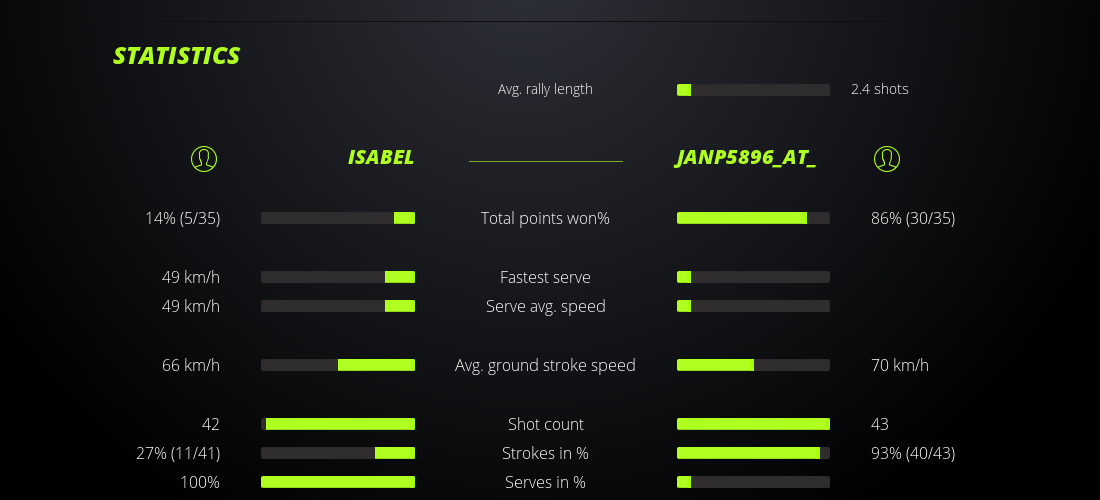Viewport: 1100px width, 500px height.
Task: Click JANP5896_AT_'s Fastest serve bar
Action: click(x=753, y=277)
